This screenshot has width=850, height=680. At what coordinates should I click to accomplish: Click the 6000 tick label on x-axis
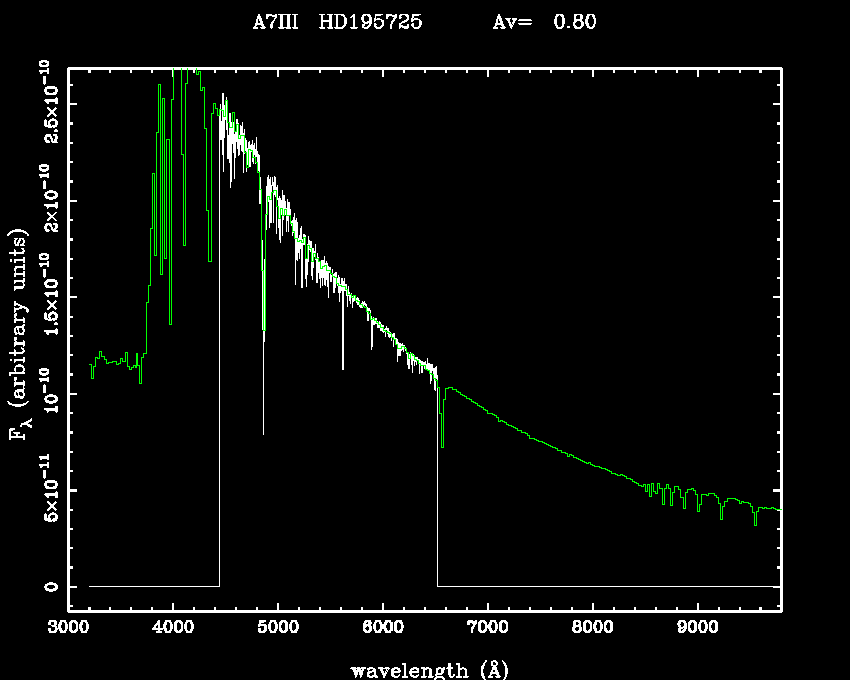pyautogui.click(x=383, y=630)
